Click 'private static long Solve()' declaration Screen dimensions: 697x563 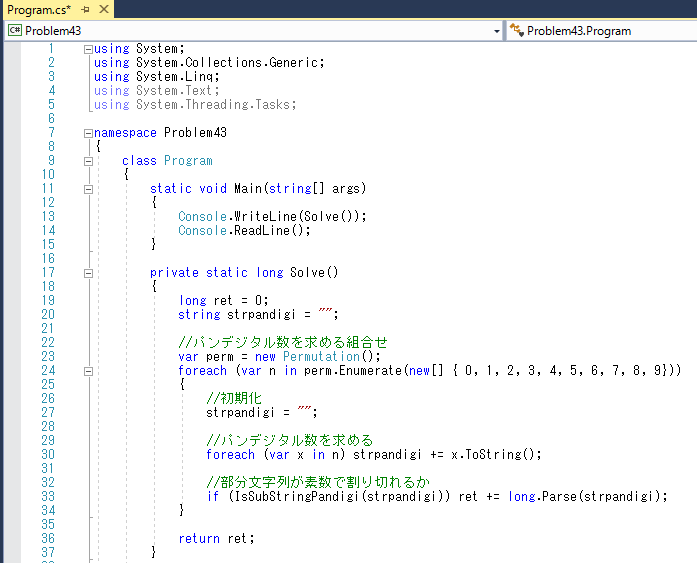click(244, 272)
